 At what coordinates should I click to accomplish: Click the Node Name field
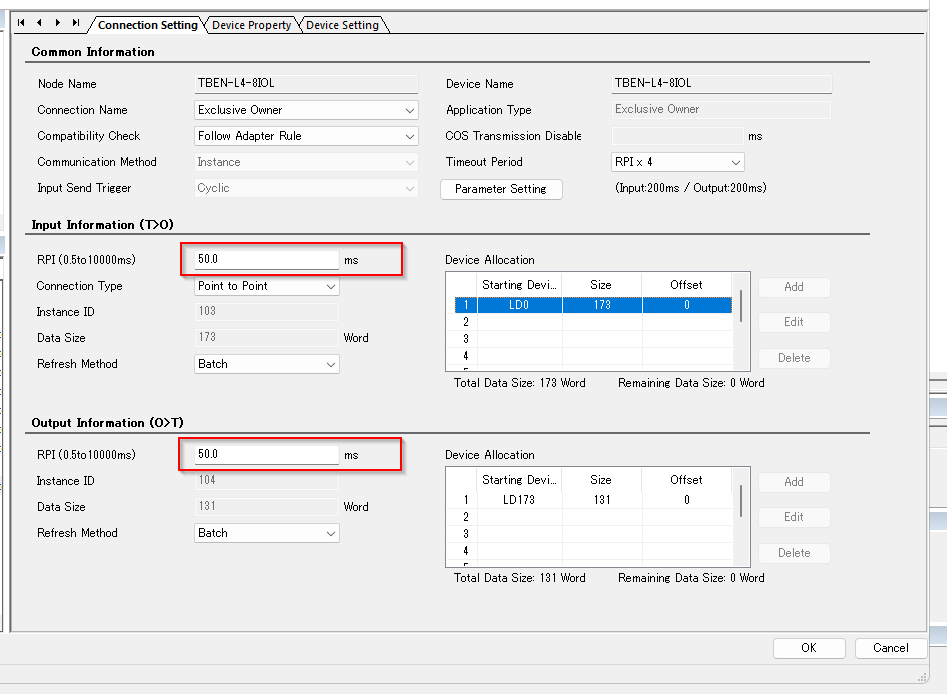pos(306,83)
